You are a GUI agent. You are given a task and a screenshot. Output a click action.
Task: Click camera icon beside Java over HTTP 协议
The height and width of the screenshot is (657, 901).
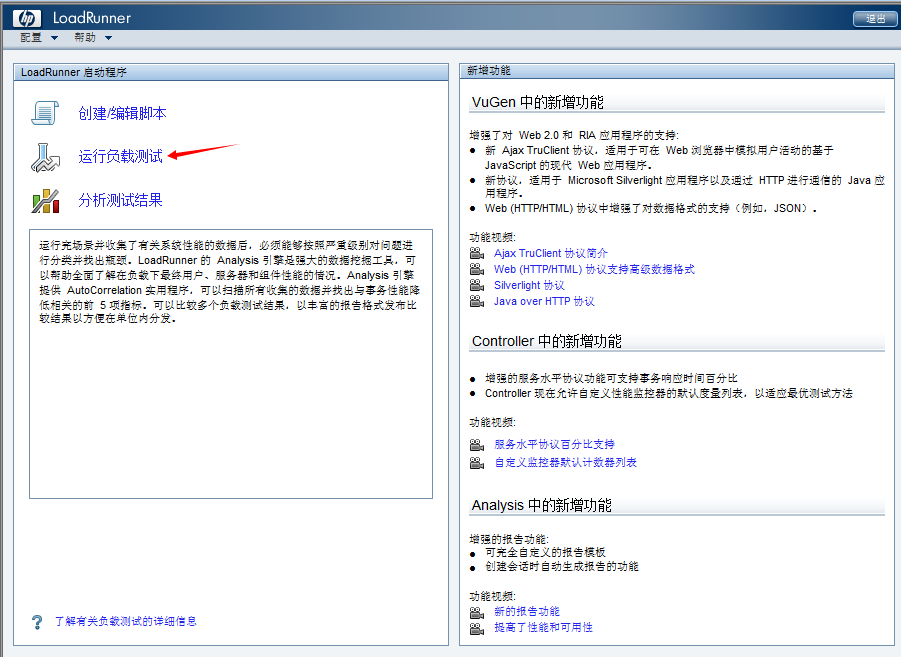coord(477,301)
